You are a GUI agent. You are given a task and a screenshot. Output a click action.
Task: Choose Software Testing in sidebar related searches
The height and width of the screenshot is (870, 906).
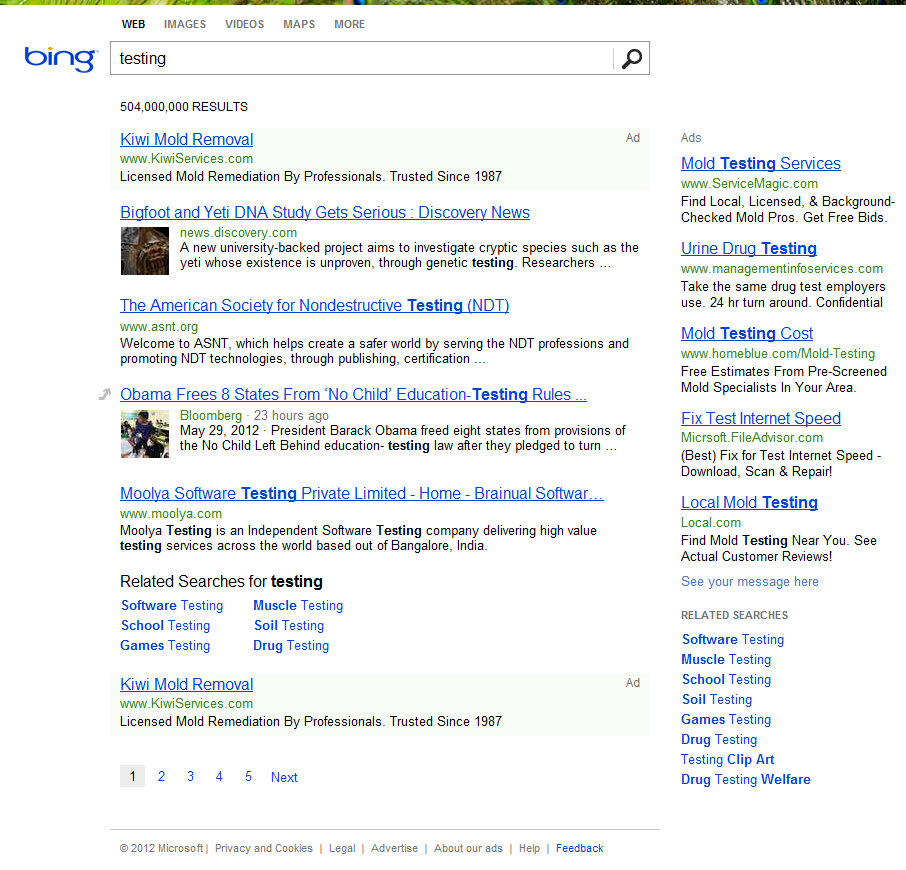coord(733,640)
